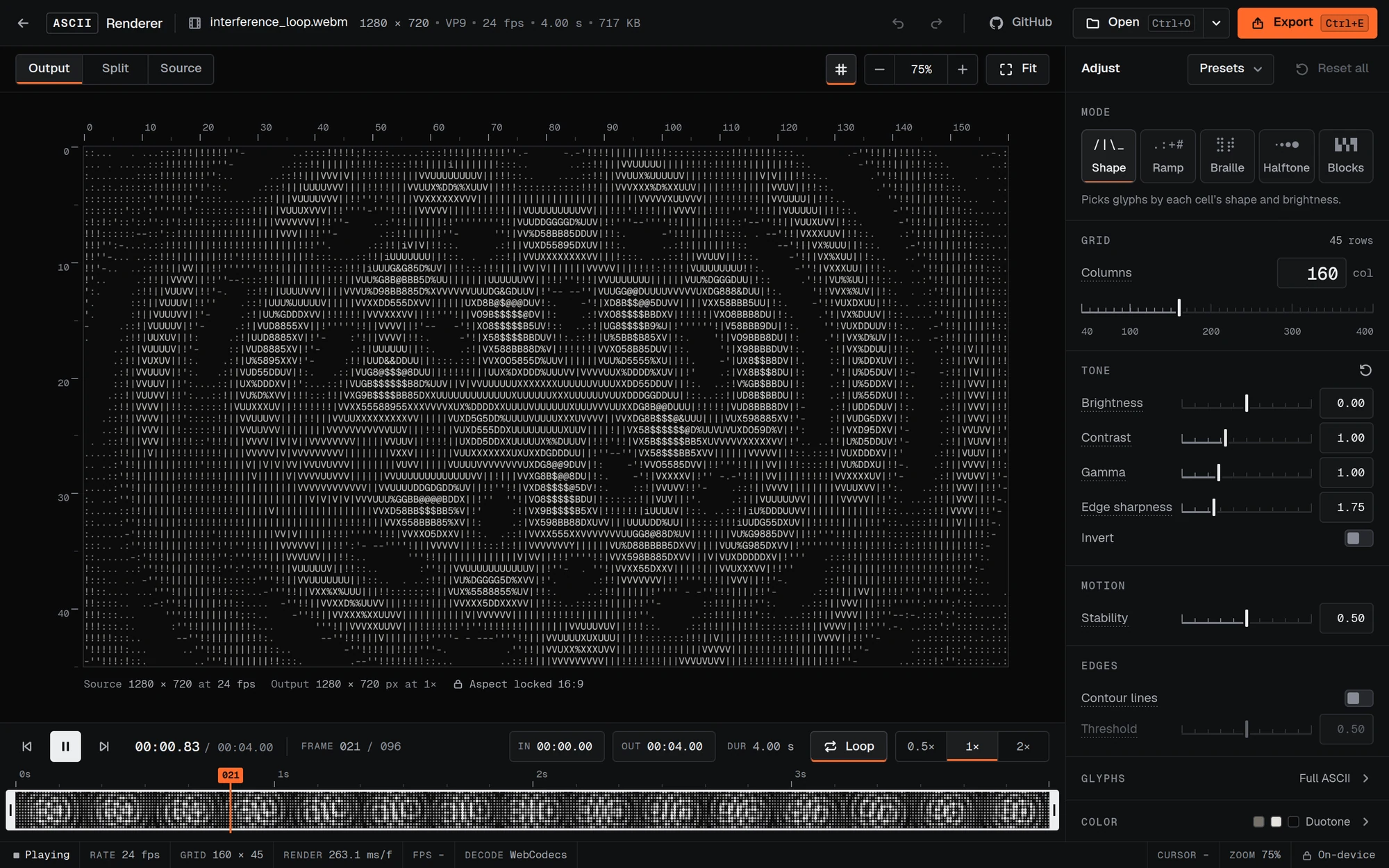Click the Stability slider handle
The width and height of the screenshot is (1389, 868).
1247,618
